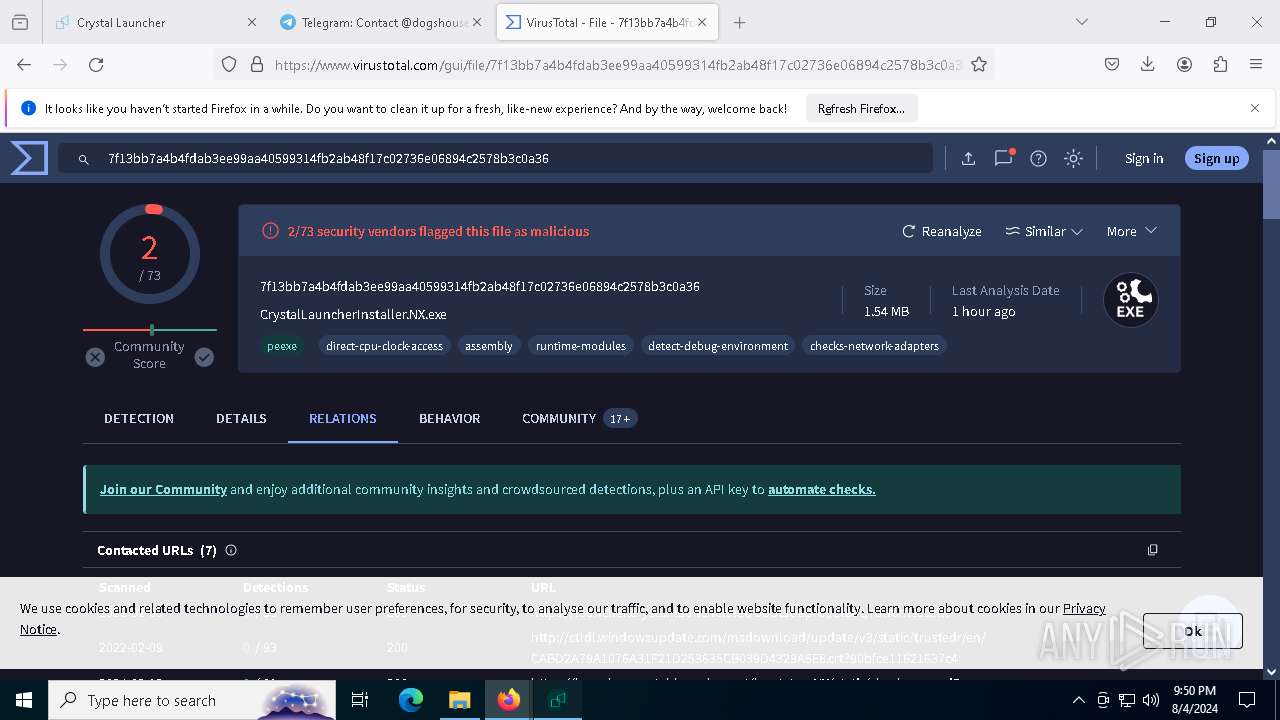Click the search magnifier icon
The width and height of the screenshot is (1280, 720).
[85, 158]
